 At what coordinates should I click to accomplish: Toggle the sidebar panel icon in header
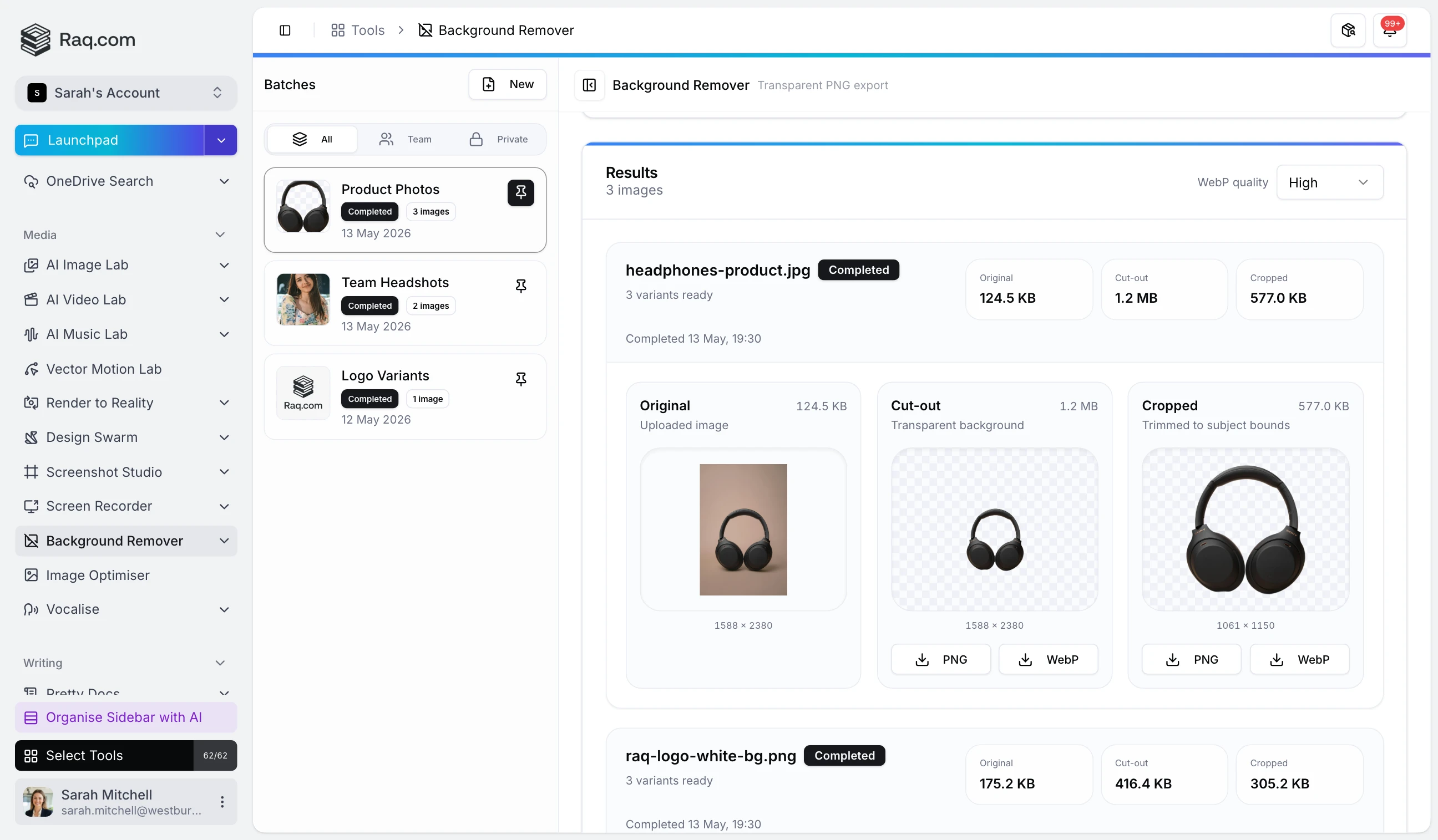tap(285, 30)
